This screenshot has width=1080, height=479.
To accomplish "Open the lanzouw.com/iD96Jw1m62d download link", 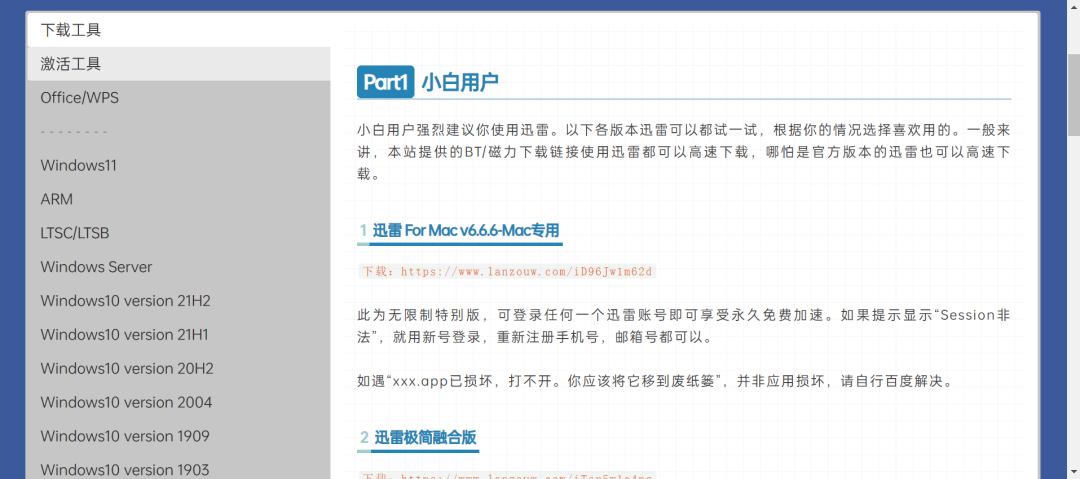I will coord(526,272).
